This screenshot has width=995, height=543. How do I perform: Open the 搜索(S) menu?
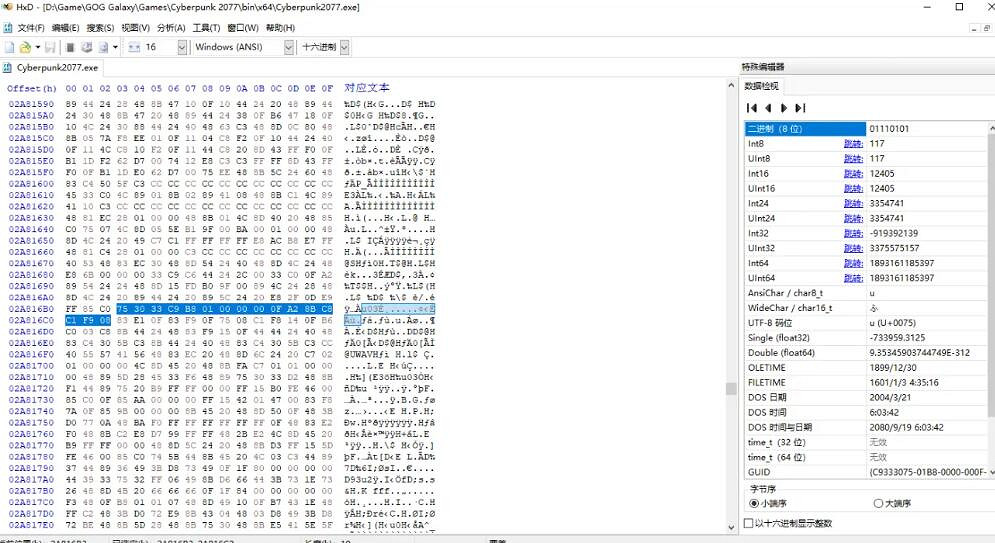pyautogui.click(x=100, y=28)
